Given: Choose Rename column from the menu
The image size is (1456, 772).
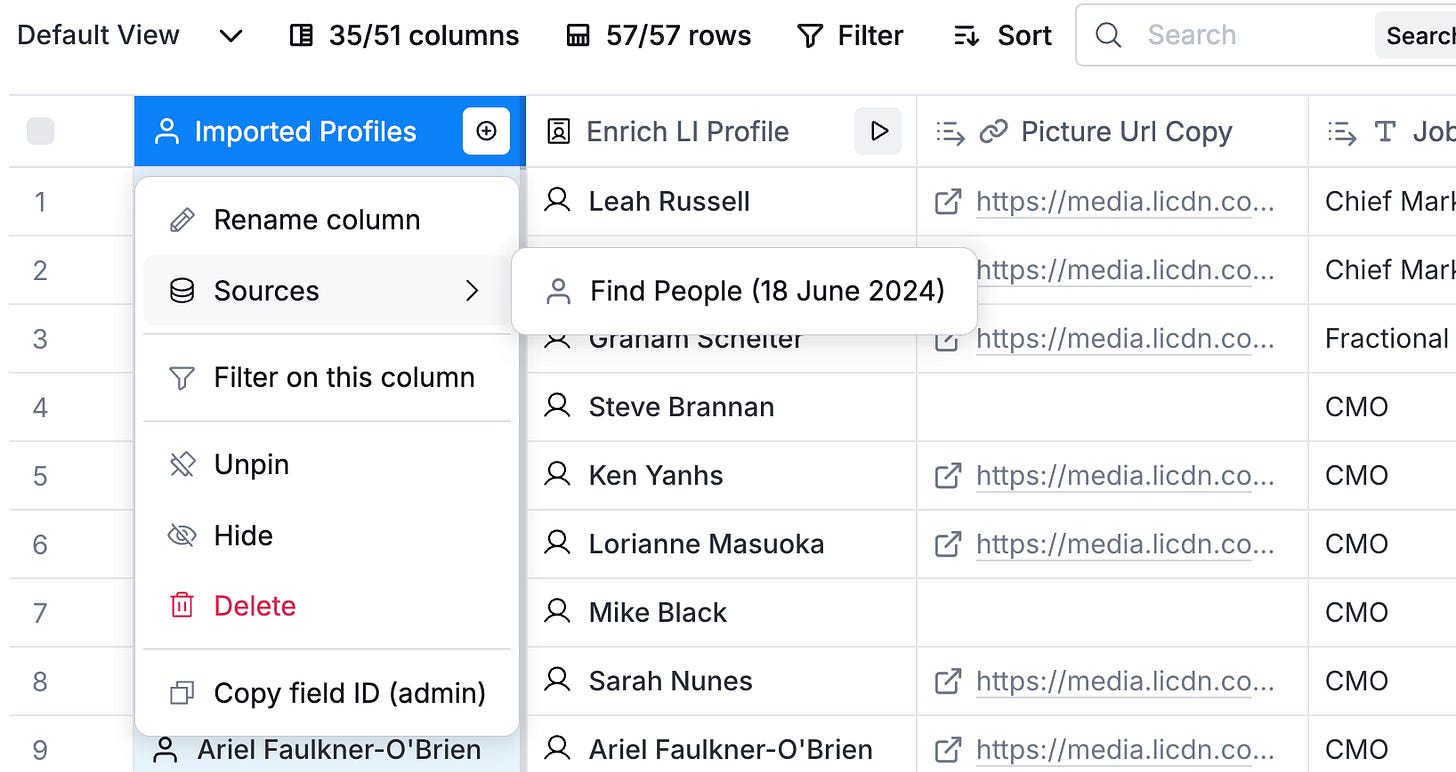Looking at the screenshot, I should pyautogui.click(x=316, y=220).
